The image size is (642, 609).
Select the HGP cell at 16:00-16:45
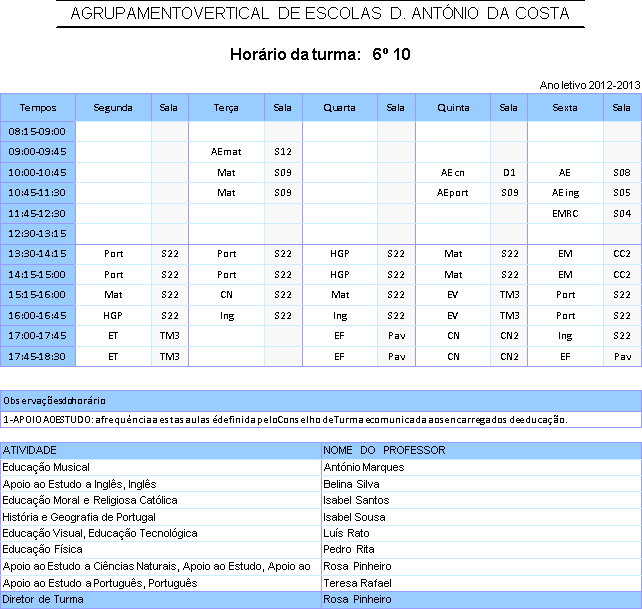pos(113,316)
